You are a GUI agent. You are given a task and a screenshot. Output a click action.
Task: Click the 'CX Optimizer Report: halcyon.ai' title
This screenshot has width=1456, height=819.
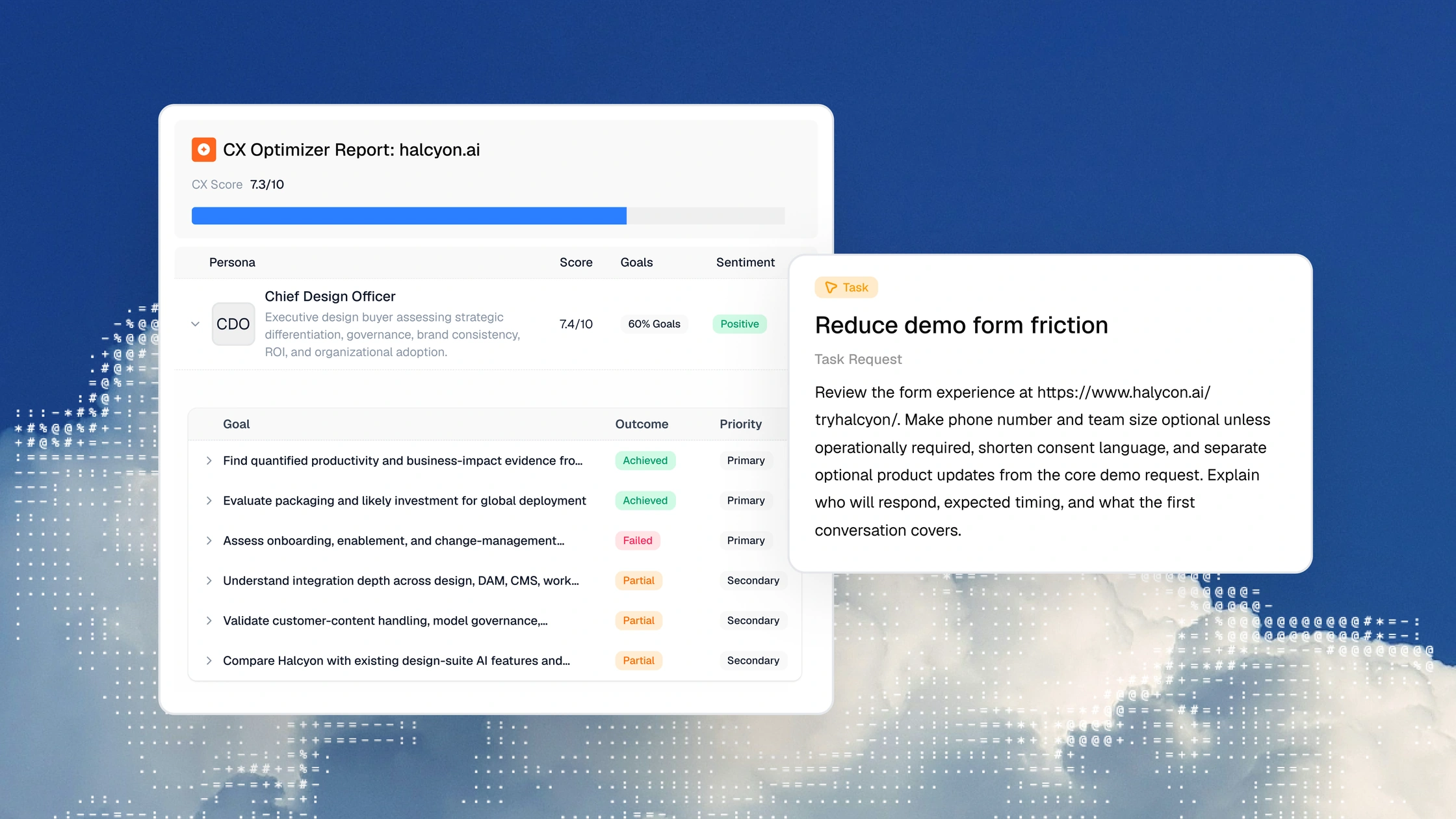352,149
